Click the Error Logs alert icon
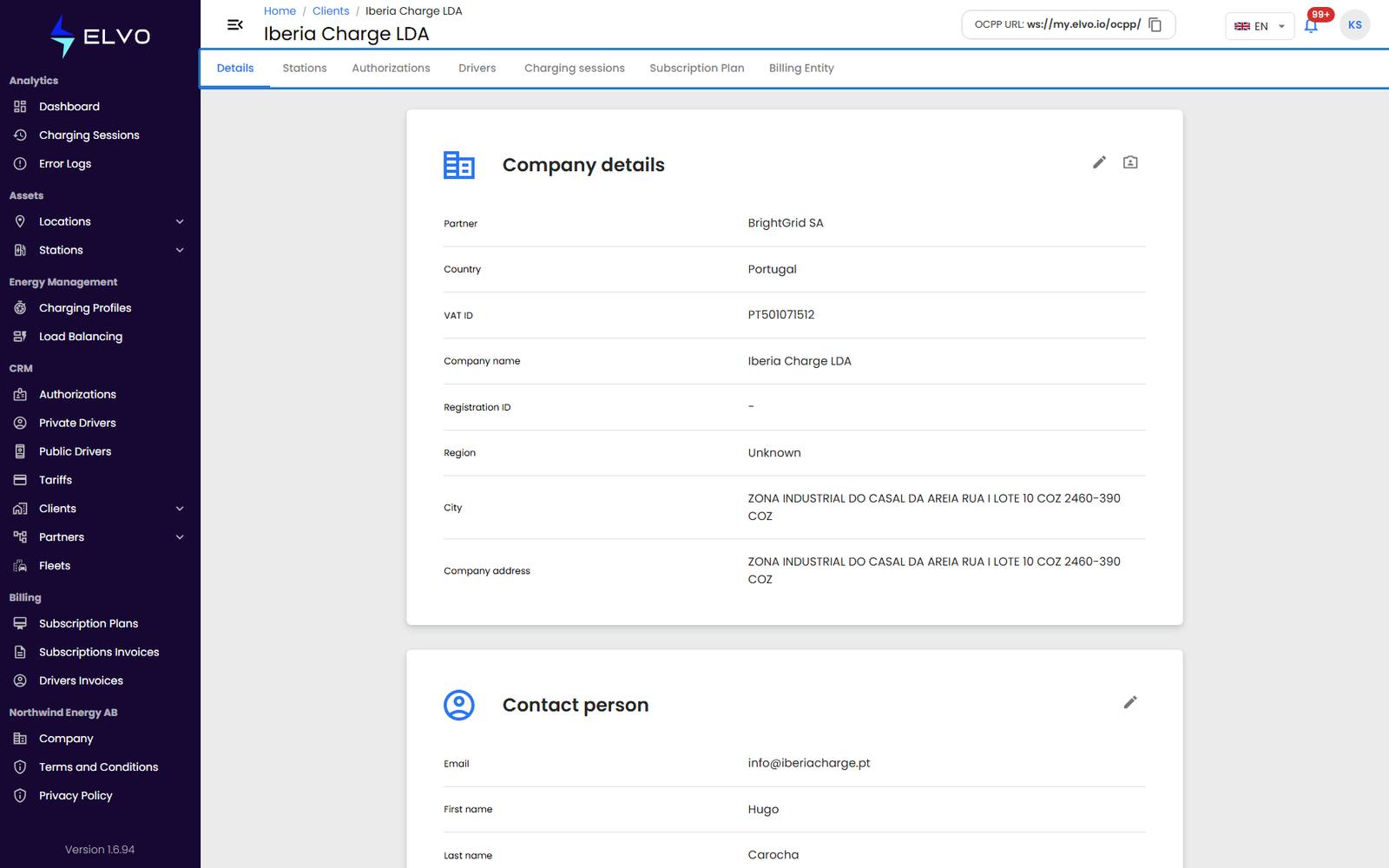This screenshot has height=868, width=1389. (20, 164)
